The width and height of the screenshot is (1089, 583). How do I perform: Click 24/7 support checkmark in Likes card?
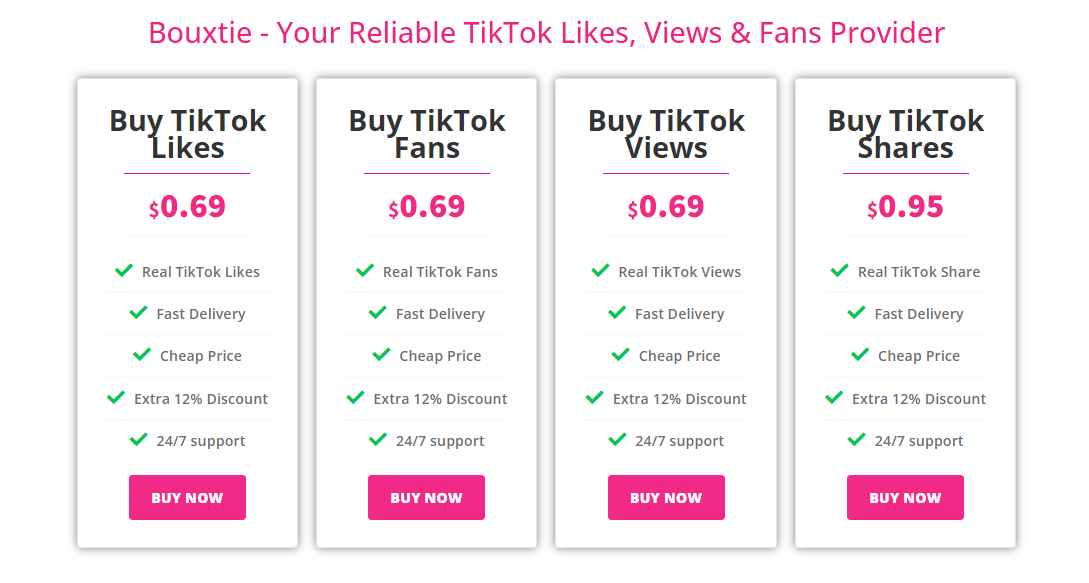click(138, 439)
